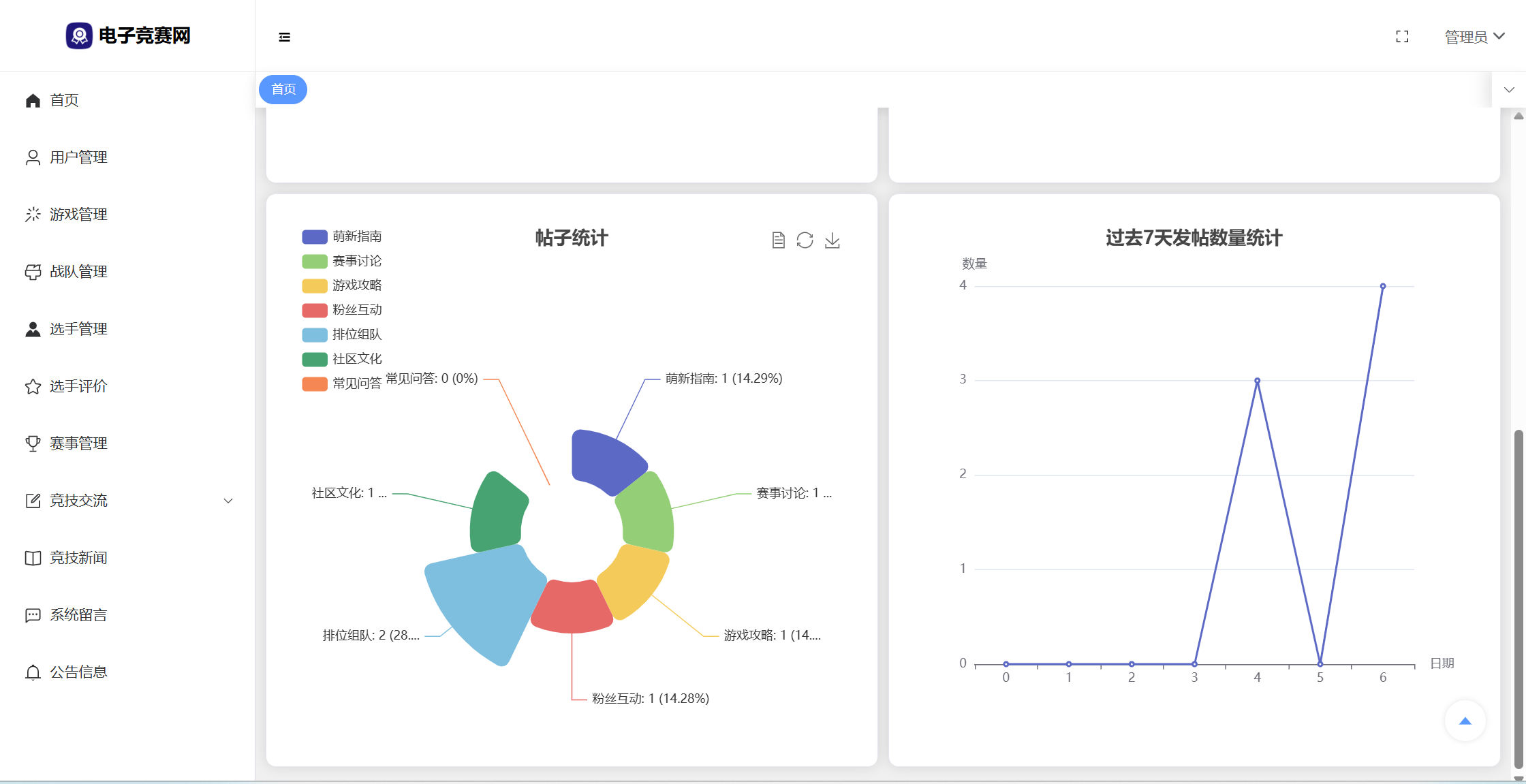Click the back-to-top arrow button
The height and width of the screenshot is (784, 1526).
(1465, 721)
